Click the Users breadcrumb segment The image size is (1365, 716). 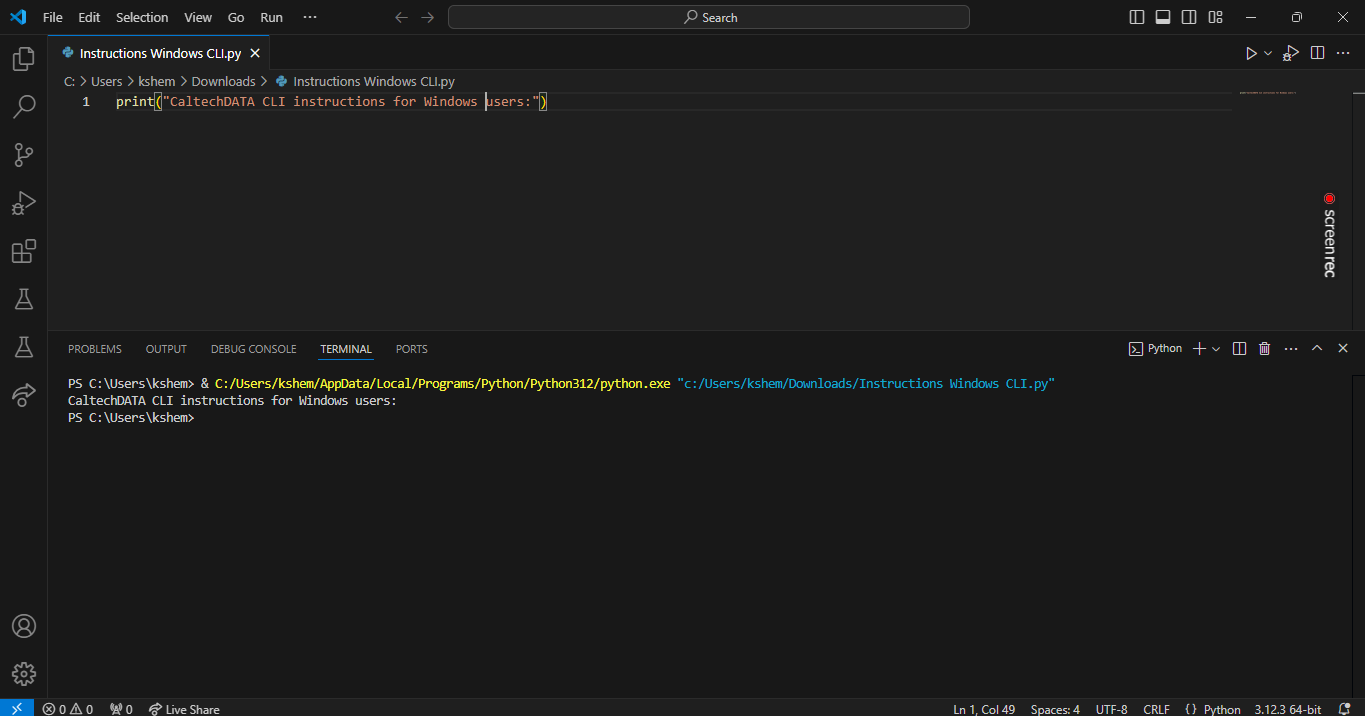[x=107, y=82]
